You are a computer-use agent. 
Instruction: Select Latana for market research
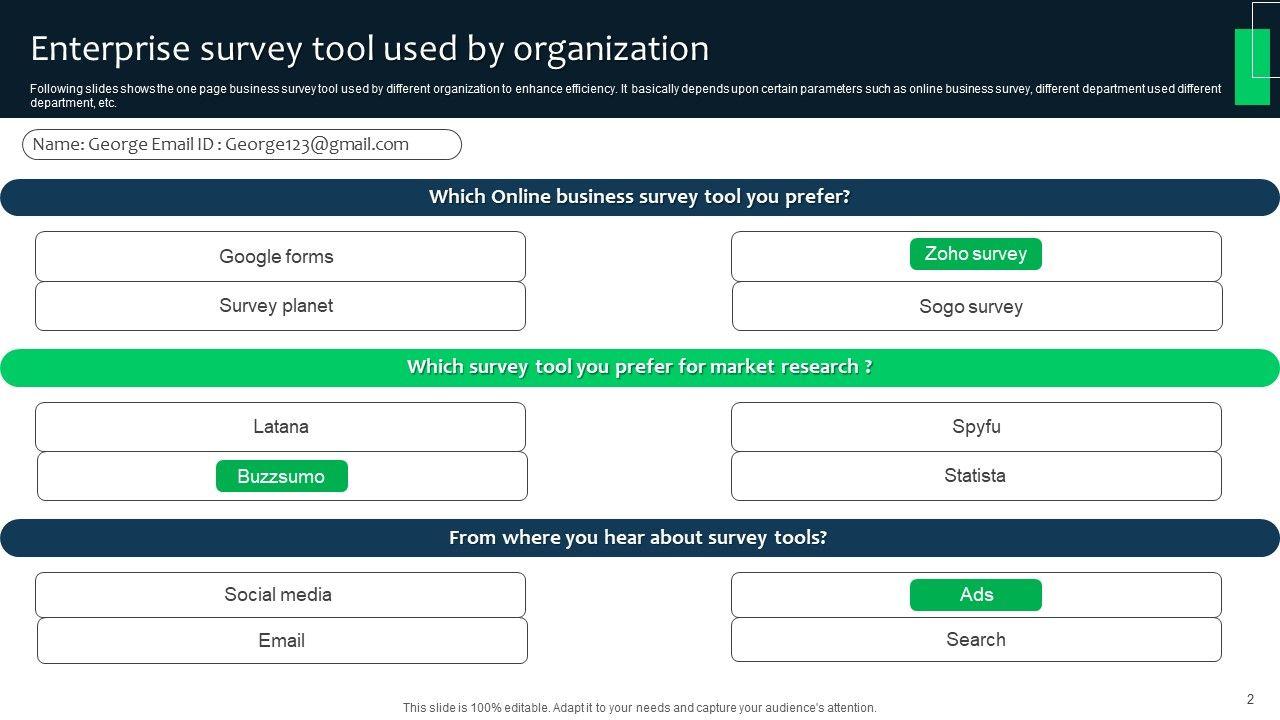280,427
